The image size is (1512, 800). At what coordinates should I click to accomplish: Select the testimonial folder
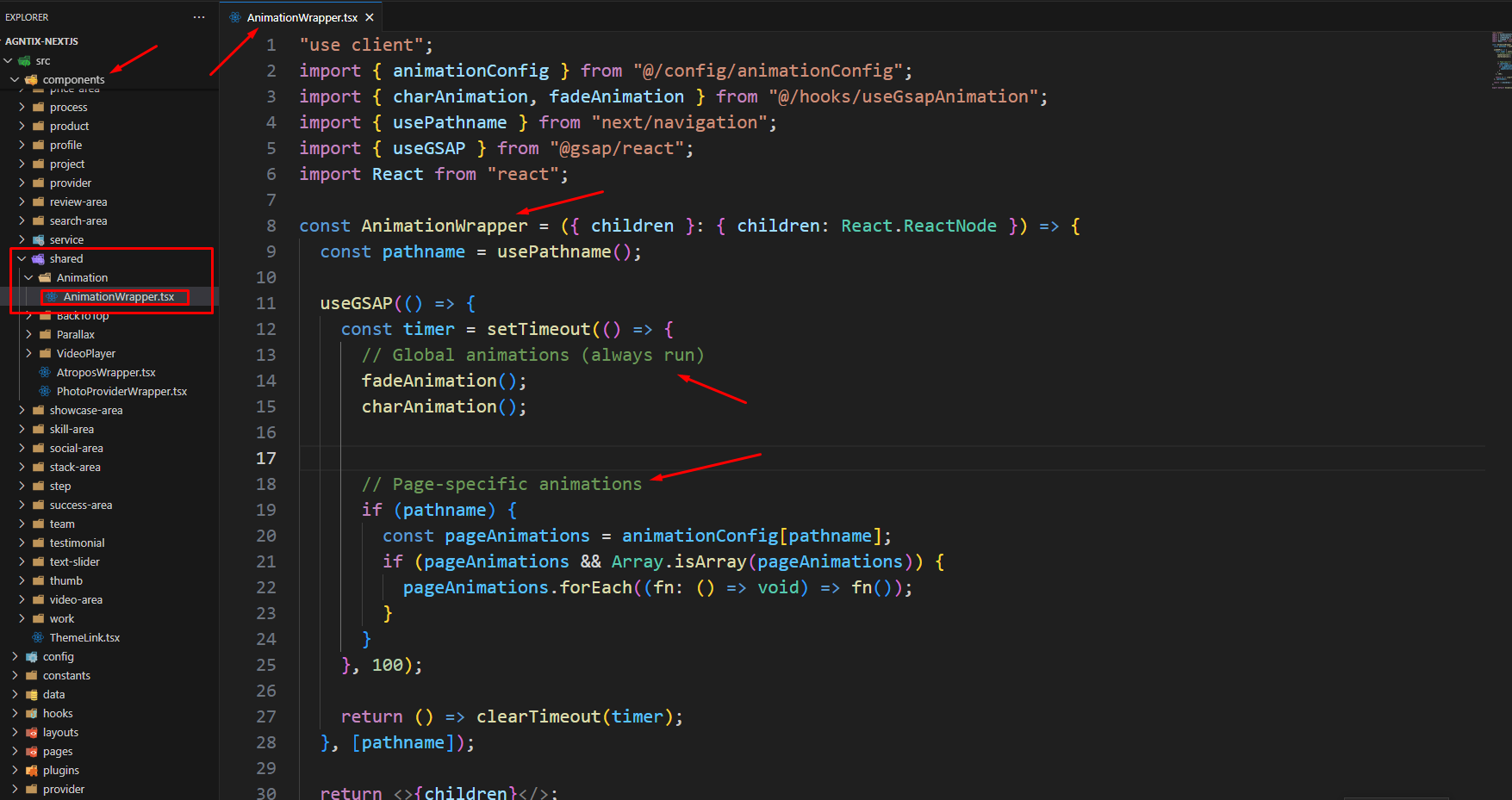77,543
